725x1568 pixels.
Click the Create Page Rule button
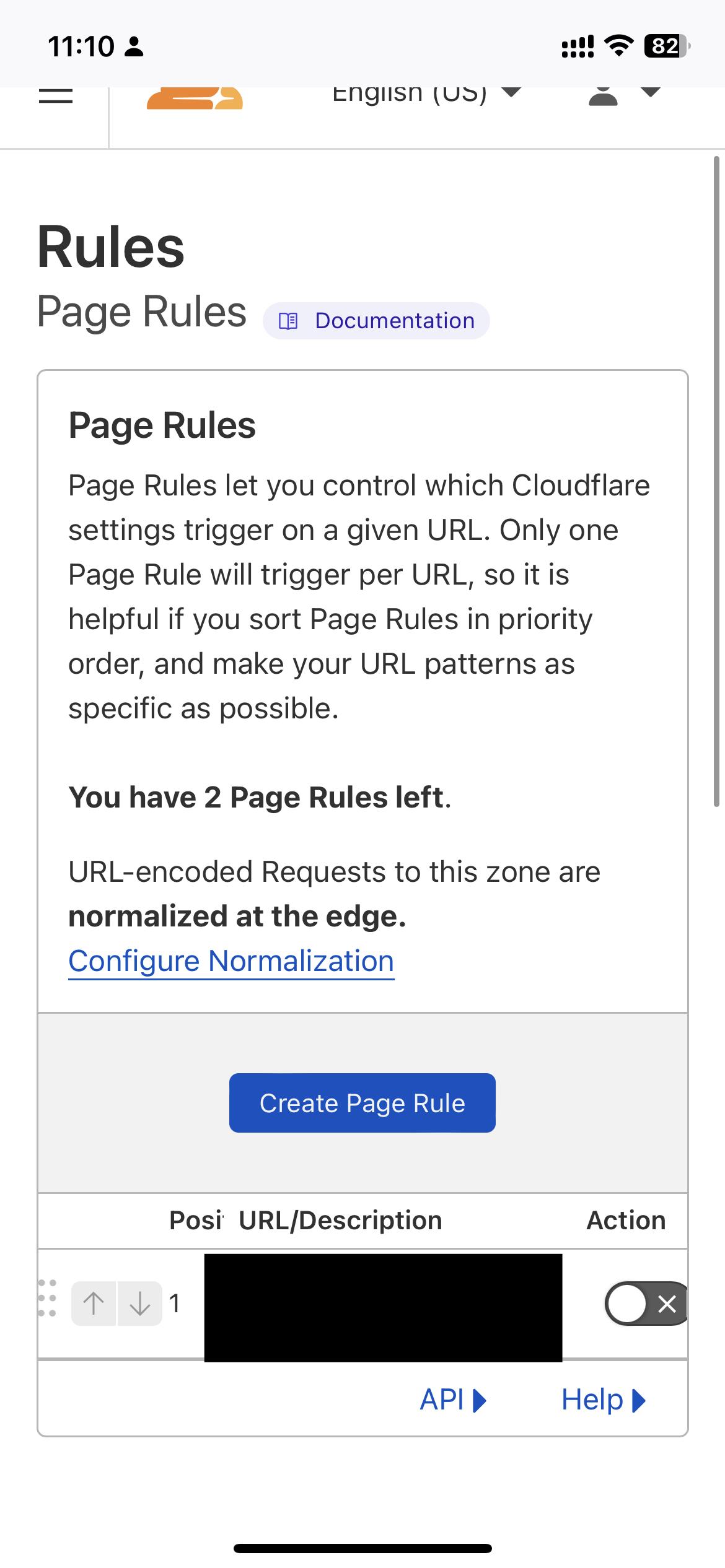(362, 1102)
